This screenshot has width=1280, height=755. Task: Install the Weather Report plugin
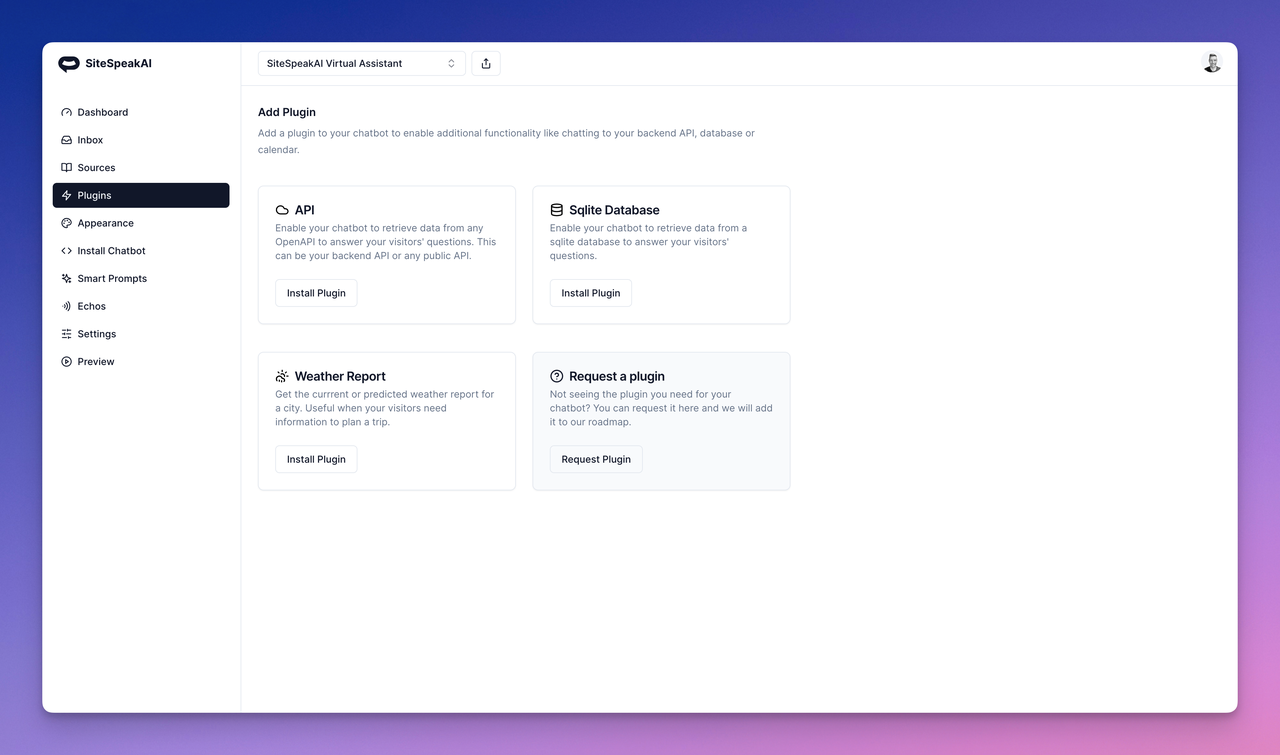click(316, 459)
